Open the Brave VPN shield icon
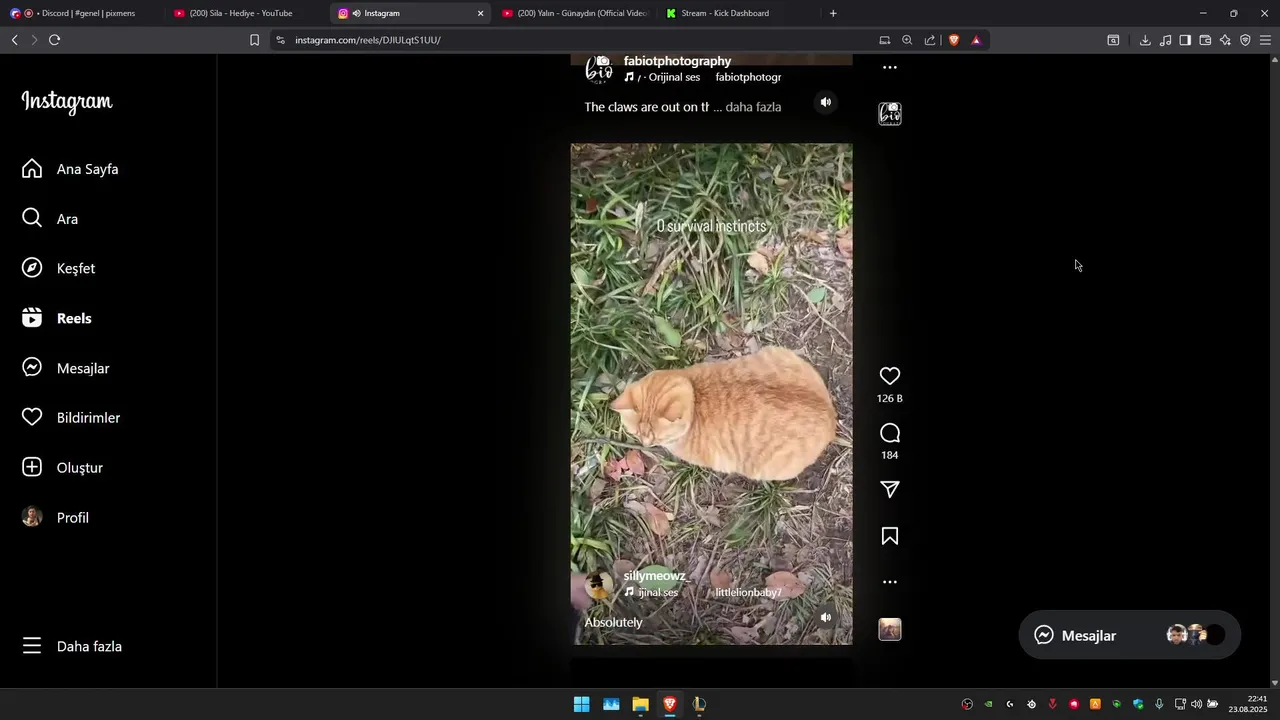Screen dimensions: 1280x720 1245,40
